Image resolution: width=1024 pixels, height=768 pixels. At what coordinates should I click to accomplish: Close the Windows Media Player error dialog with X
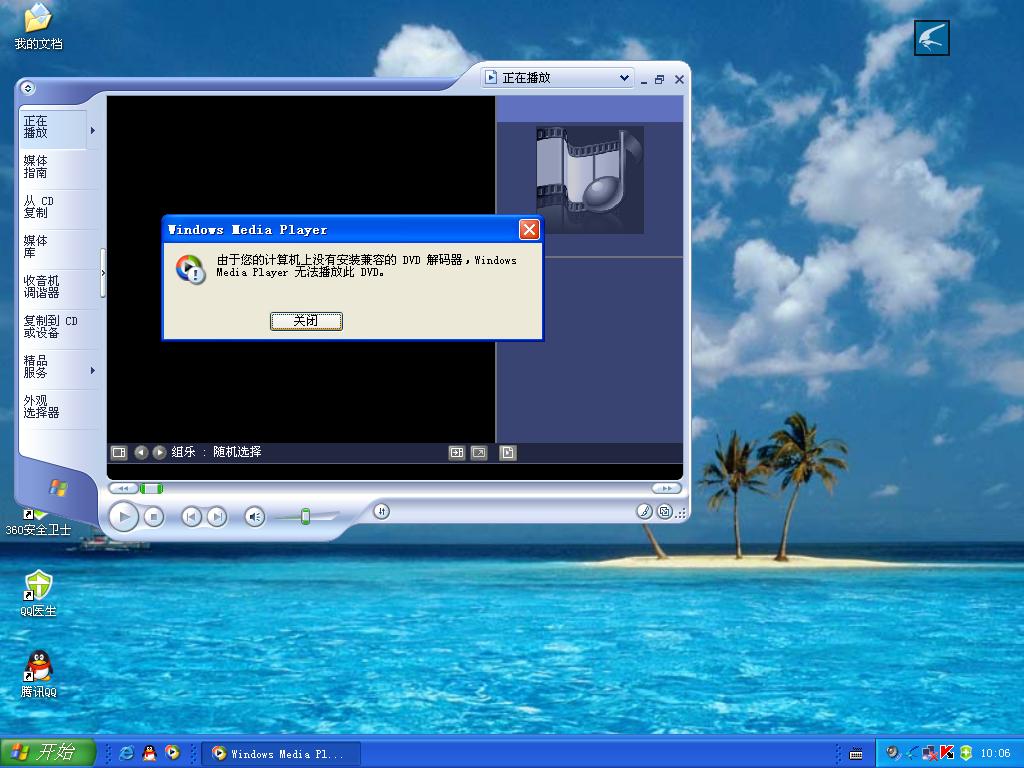tap(529, 229)
